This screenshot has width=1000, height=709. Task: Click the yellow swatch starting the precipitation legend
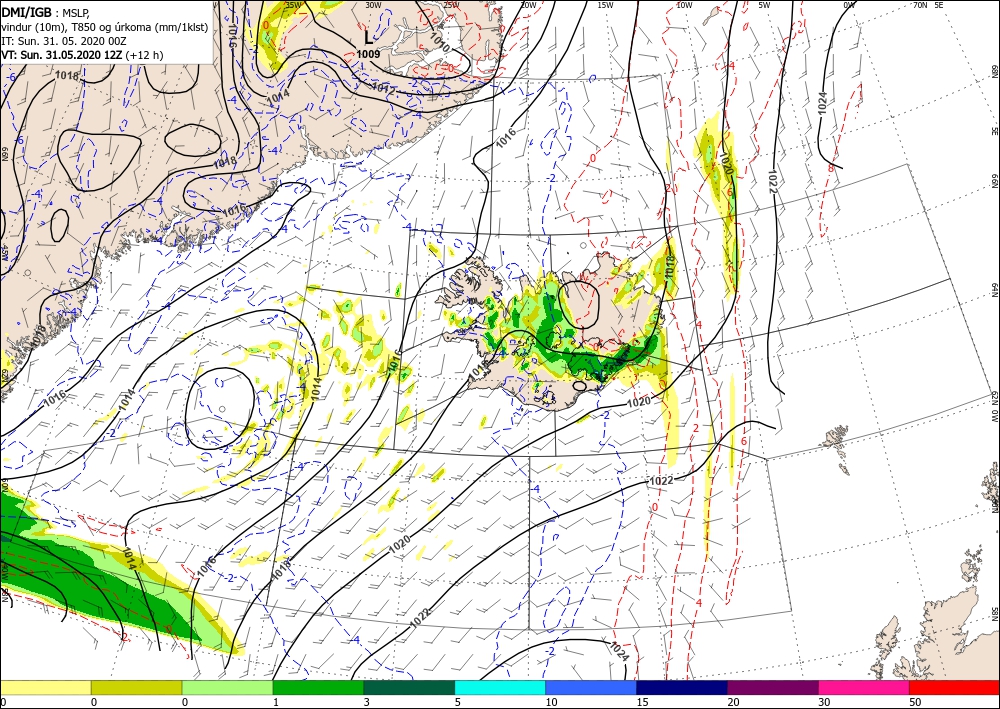pyautogui.click(x=45, y=687)
